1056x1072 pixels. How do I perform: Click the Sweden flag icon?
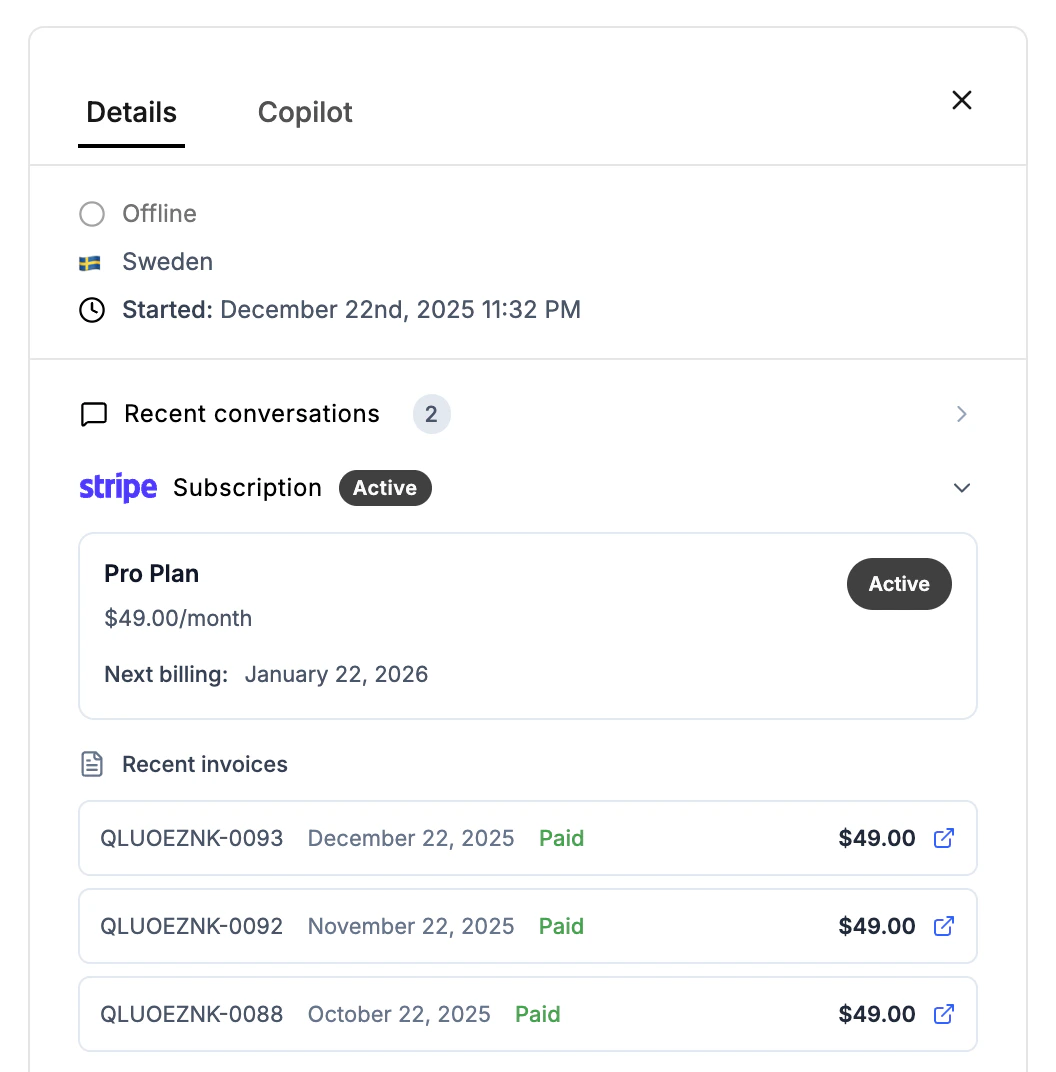pos(92,262)
